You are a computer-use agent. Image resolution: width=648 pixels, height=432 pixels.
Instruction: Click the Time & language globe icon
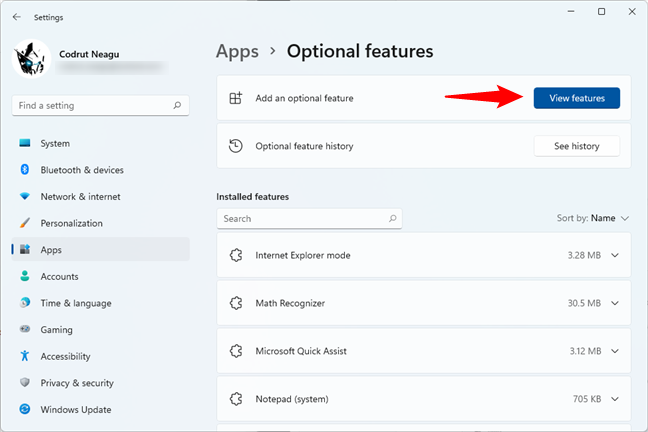click(25, 303)
